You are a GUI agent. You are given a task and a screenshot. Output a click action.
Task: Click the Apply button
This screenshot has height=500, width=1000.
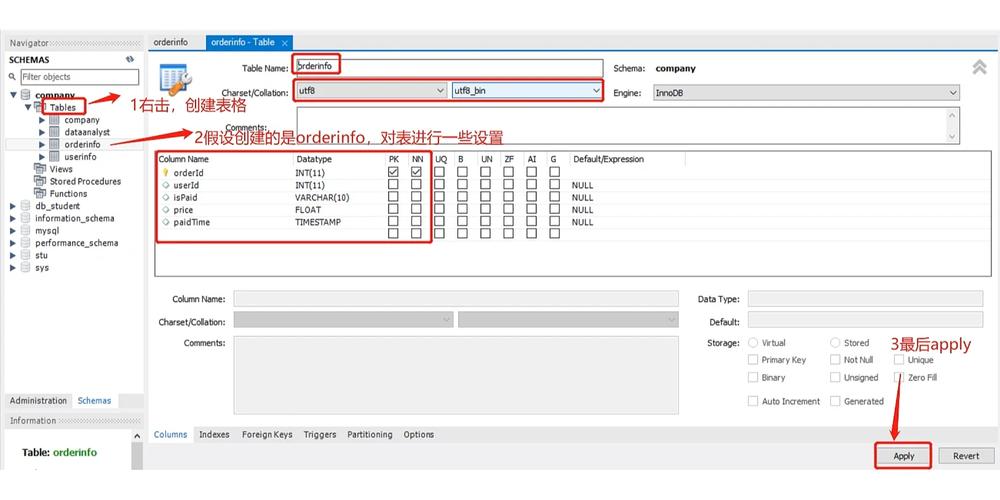click(903, 456)
